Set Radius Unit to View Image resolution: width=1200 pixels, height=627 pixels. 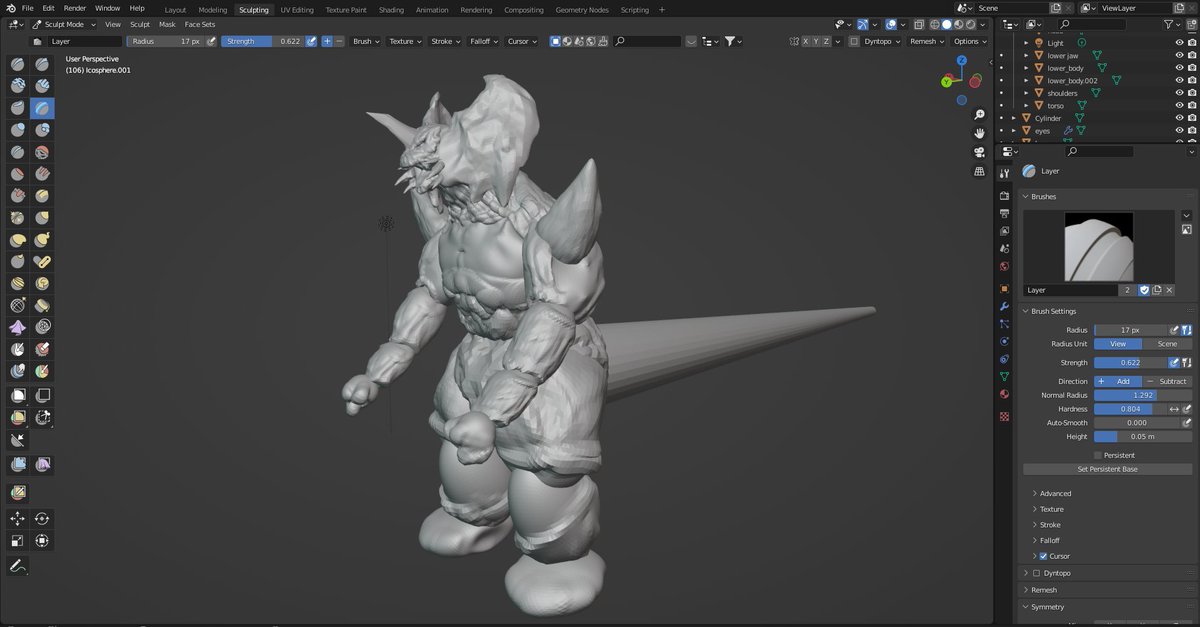point(1118,344)
